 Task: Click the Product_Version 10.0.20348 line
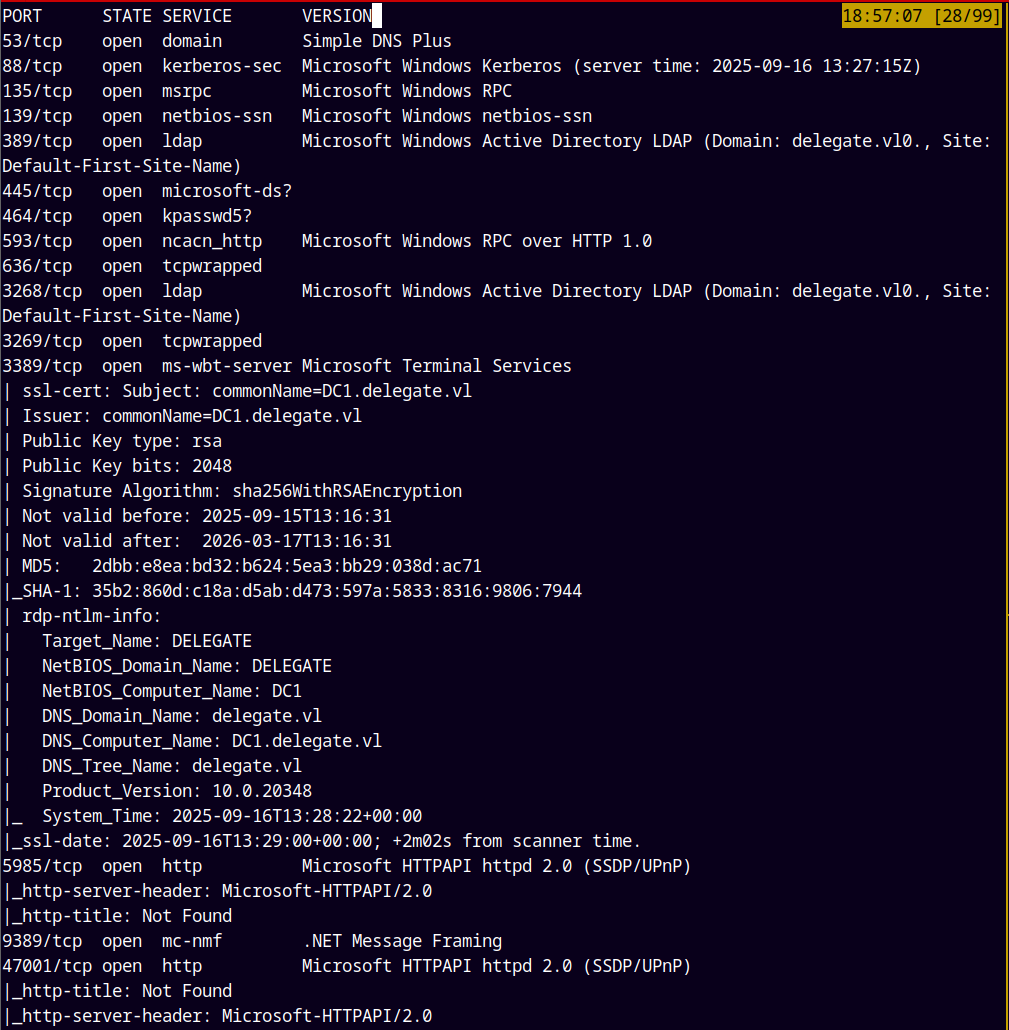point(176,791)
